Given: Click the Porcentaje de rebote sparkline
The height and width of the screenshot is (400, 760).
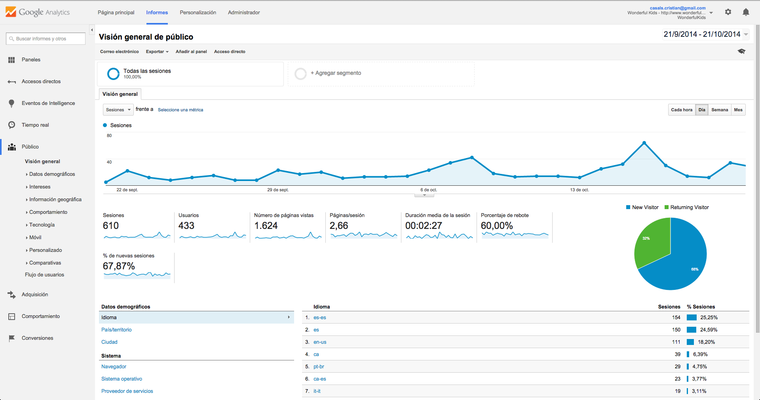Looking at the screenshot, I should [x=515, y=235].
